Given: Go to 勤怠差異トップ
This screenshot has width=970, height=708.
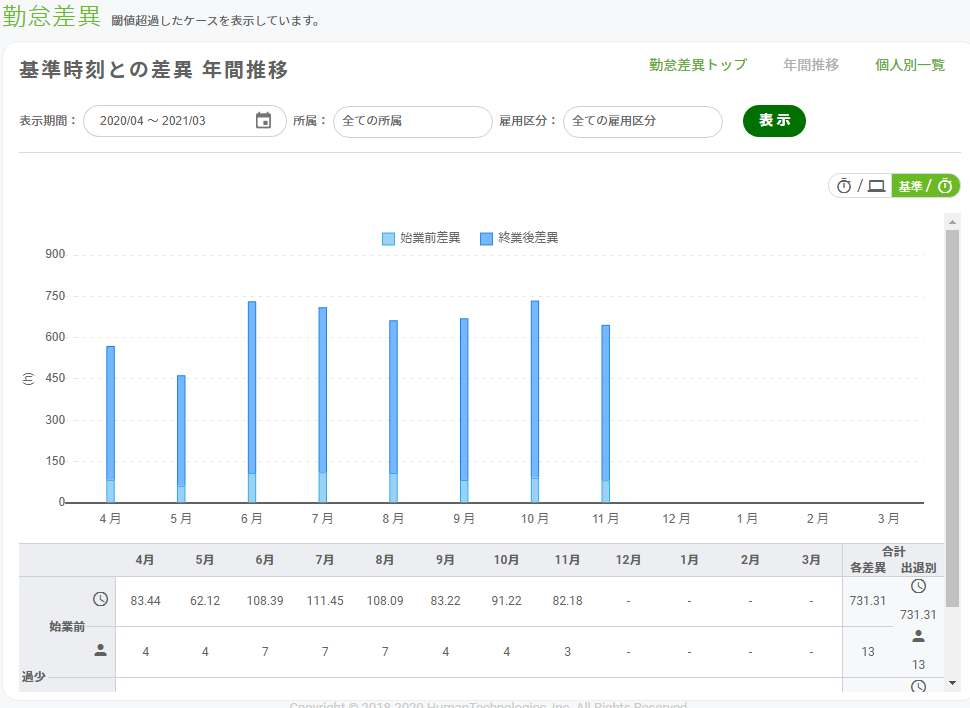Looking at the screenshot, I should click(x=698, y=65).
